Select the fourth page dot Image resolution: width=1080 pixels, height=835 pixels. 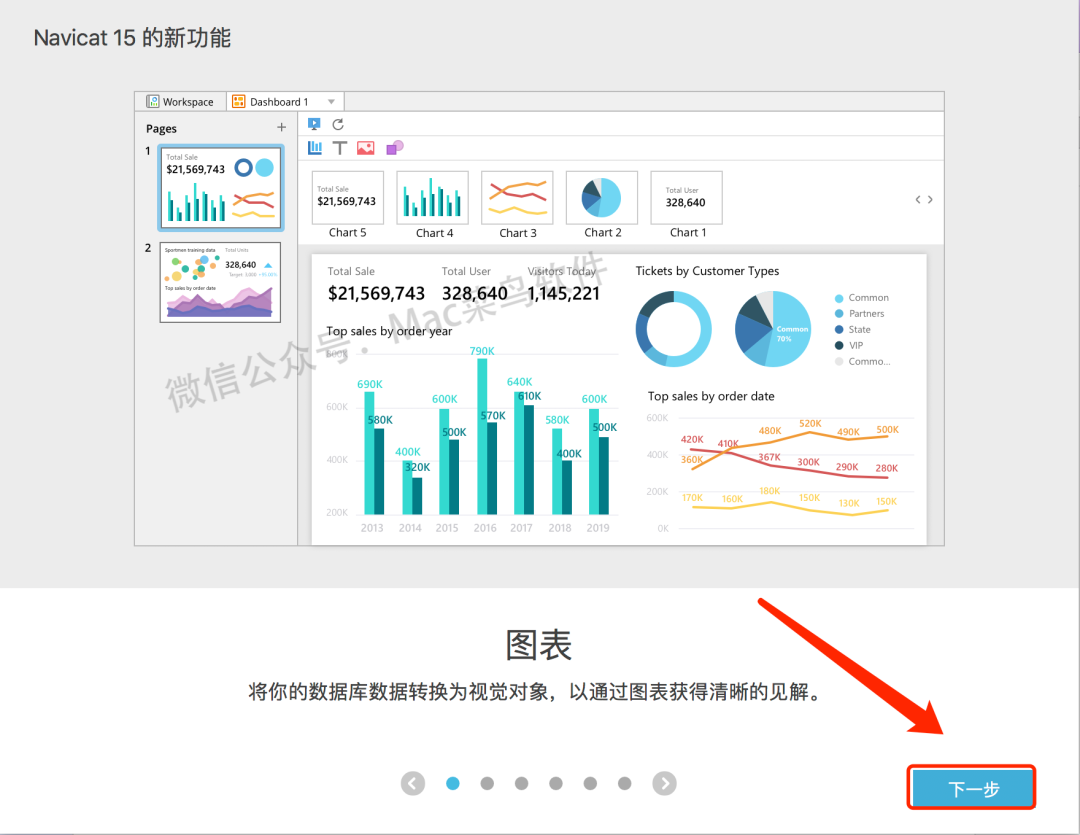pos(556,783)
